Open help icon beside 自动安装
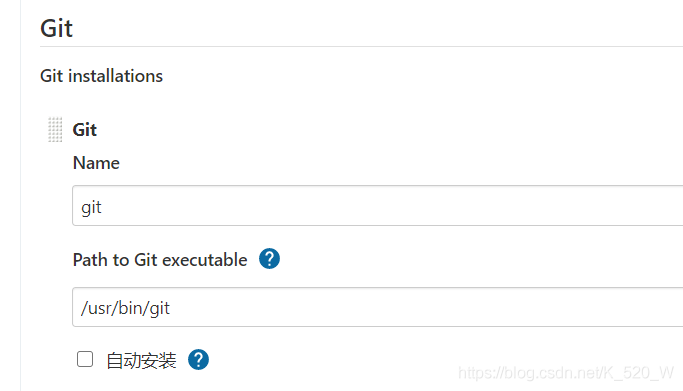The width and height of the screenshot is (683, 391). click(198, 360)
